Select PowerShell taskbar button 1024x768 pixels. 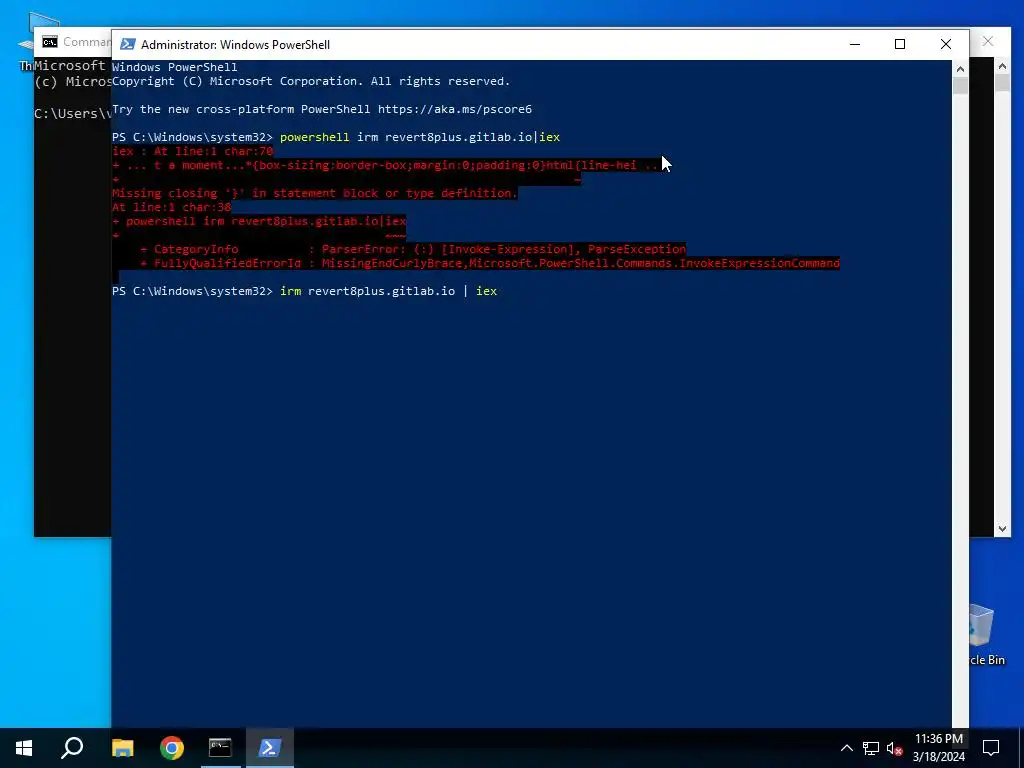(270, 748)
